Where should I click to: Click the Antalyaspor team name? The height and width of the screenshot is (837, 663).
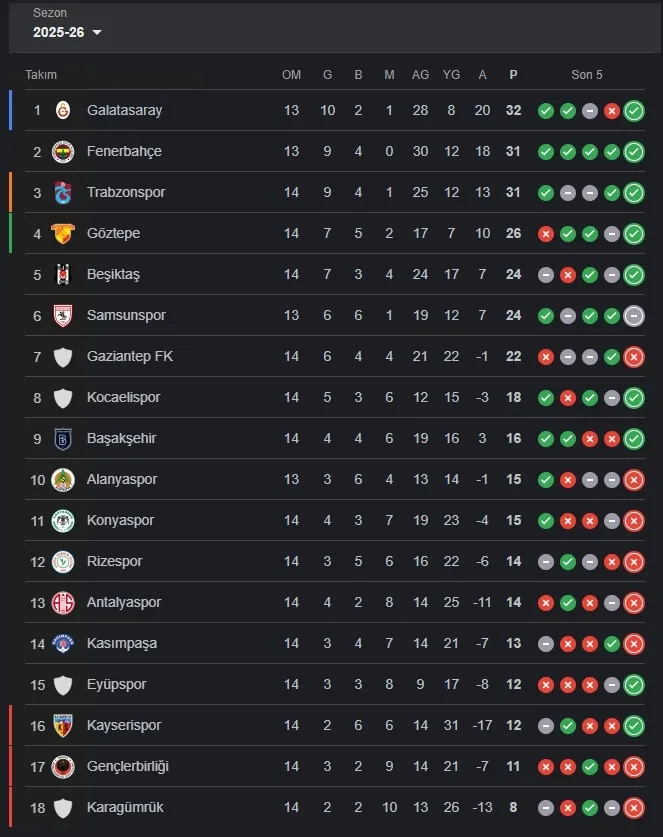point(124,602)
